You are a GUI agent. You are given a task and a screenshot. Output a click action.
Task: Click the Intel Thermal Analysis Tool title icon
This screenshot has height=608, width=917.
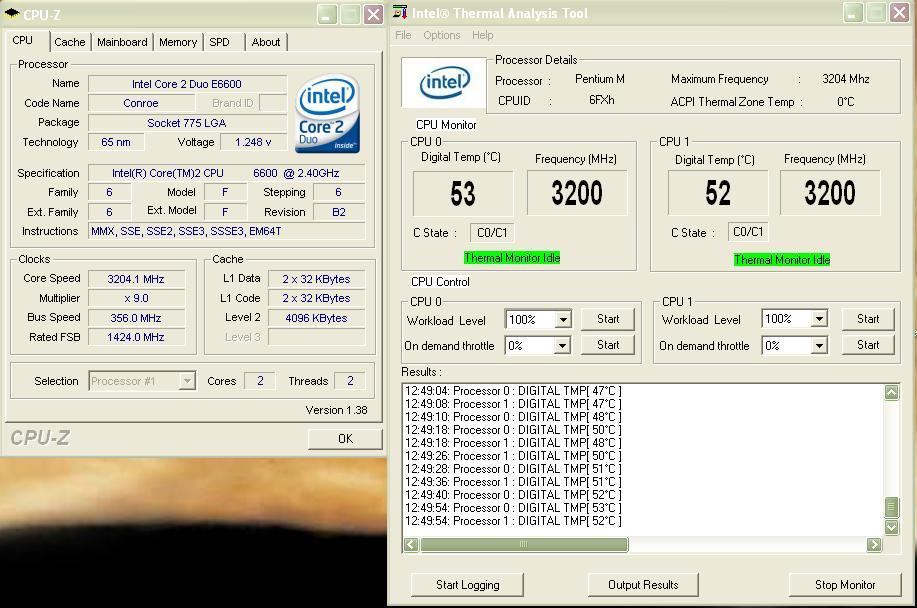click(400, 12)
